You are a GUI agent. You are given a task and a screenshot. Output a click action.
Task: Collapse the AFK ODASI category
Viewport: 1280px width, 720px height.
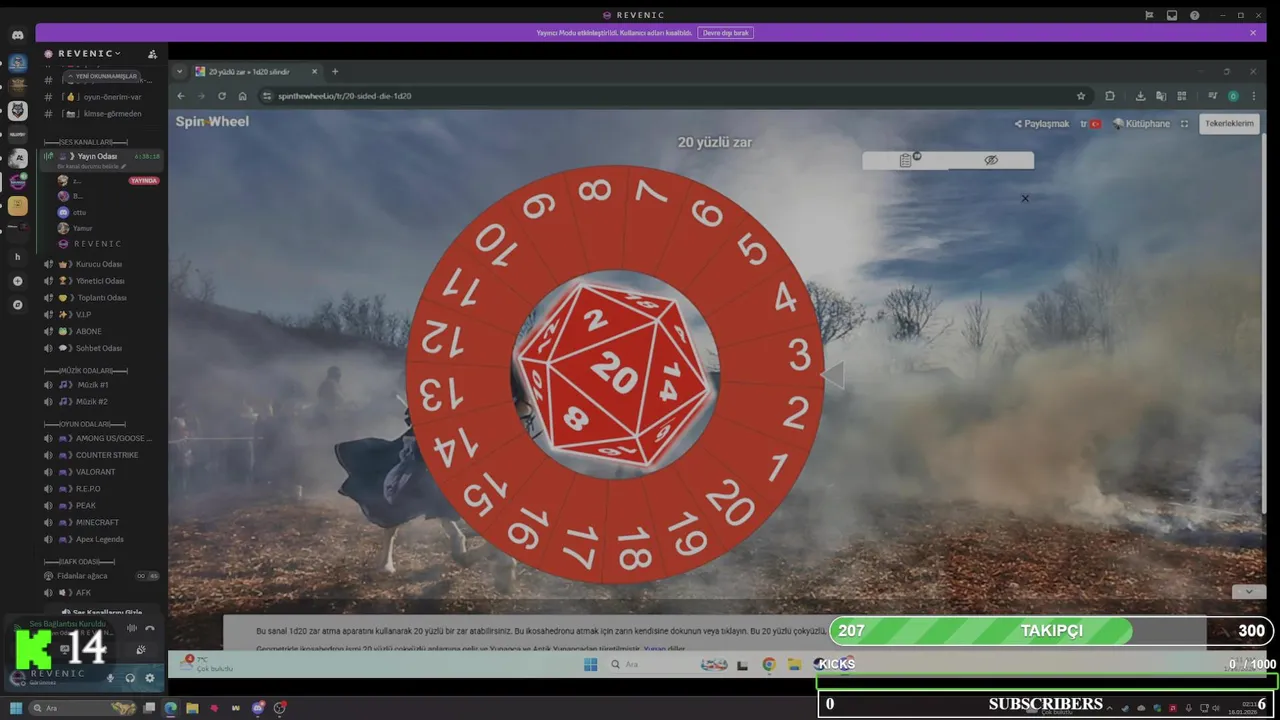[80, 562]
